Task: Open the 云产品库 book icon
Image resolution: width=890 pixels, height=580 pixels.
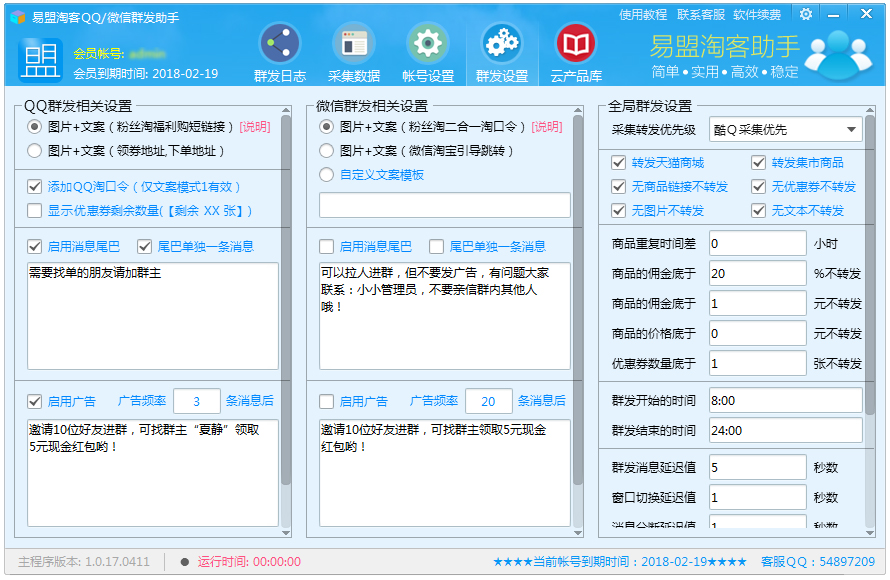Action: (575, 45)
